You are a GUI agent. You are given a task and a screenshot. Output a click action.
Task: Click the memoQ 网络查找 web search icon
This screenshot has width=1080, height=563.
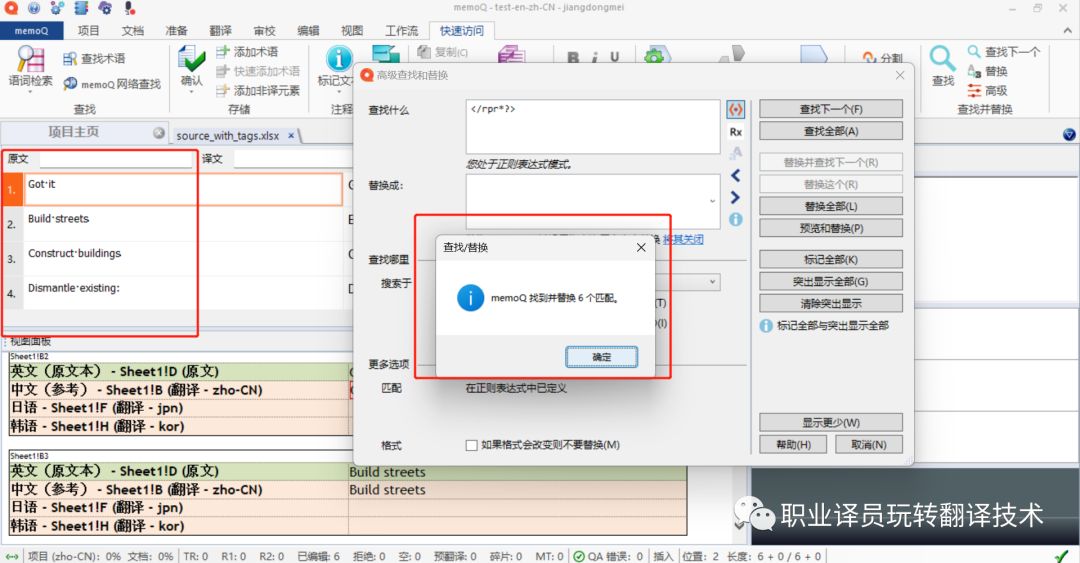click(70, 84)
